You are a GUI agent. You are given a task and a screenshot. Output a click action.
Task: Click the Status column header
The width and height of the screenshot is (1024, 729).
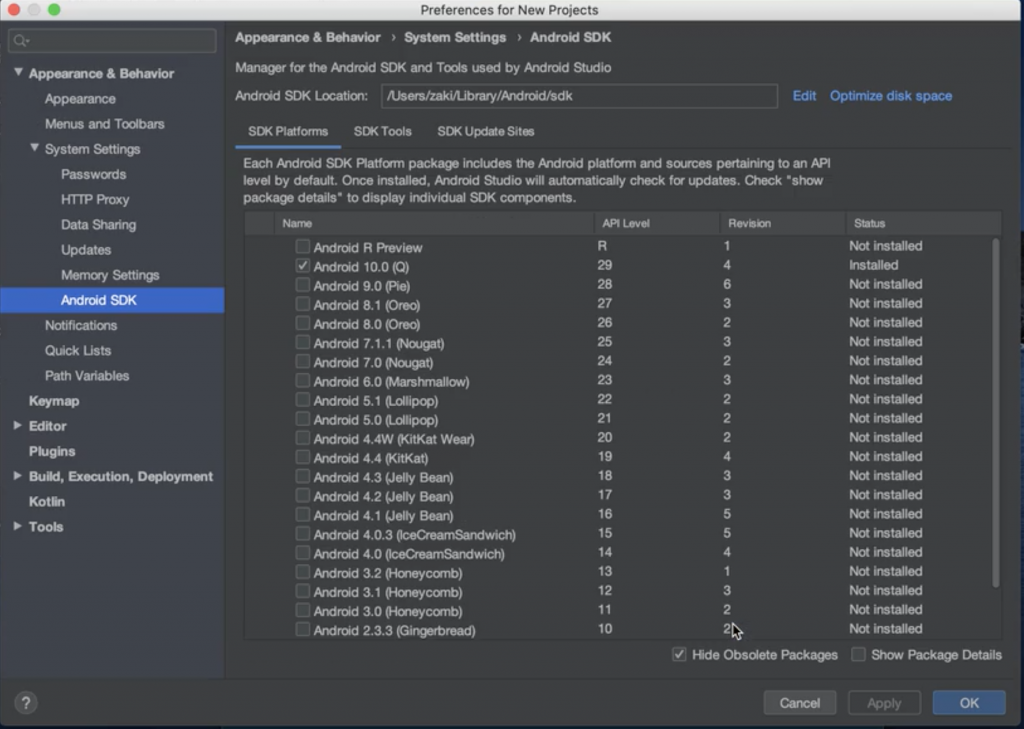click(923, 223)
